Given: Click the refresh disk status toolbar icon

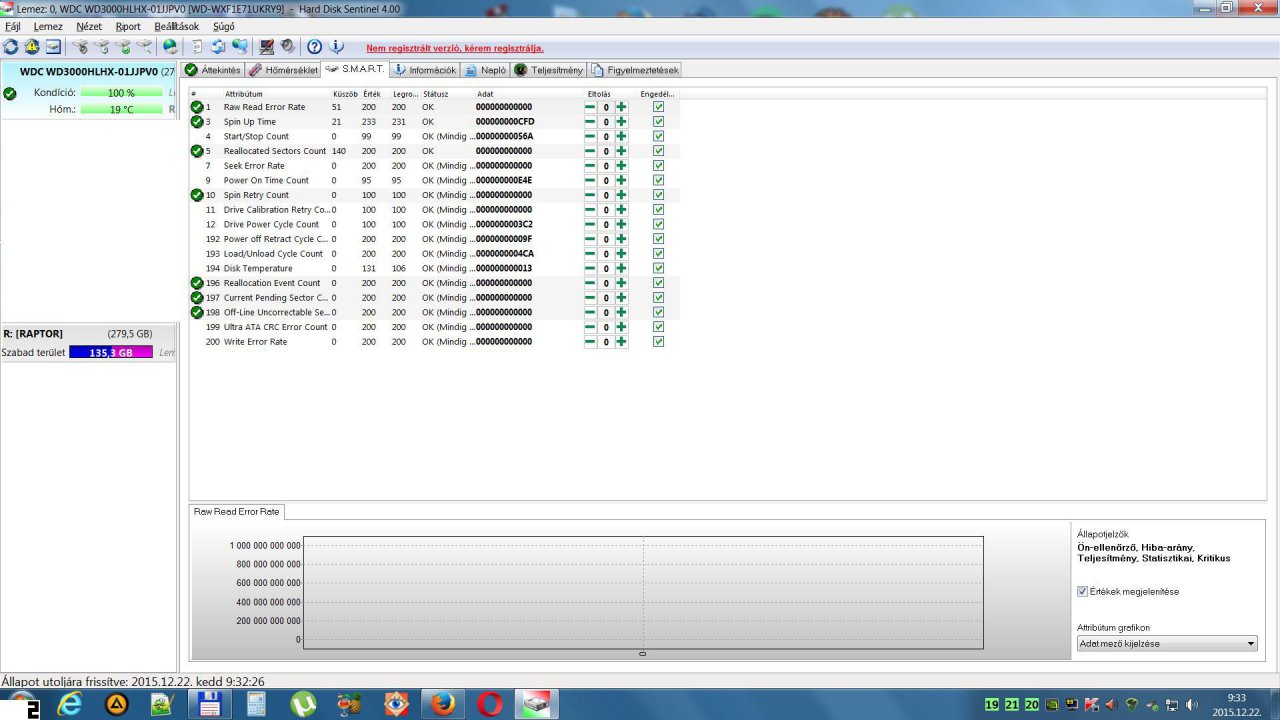Looking at the screenshot, I should tap(10, 47).
